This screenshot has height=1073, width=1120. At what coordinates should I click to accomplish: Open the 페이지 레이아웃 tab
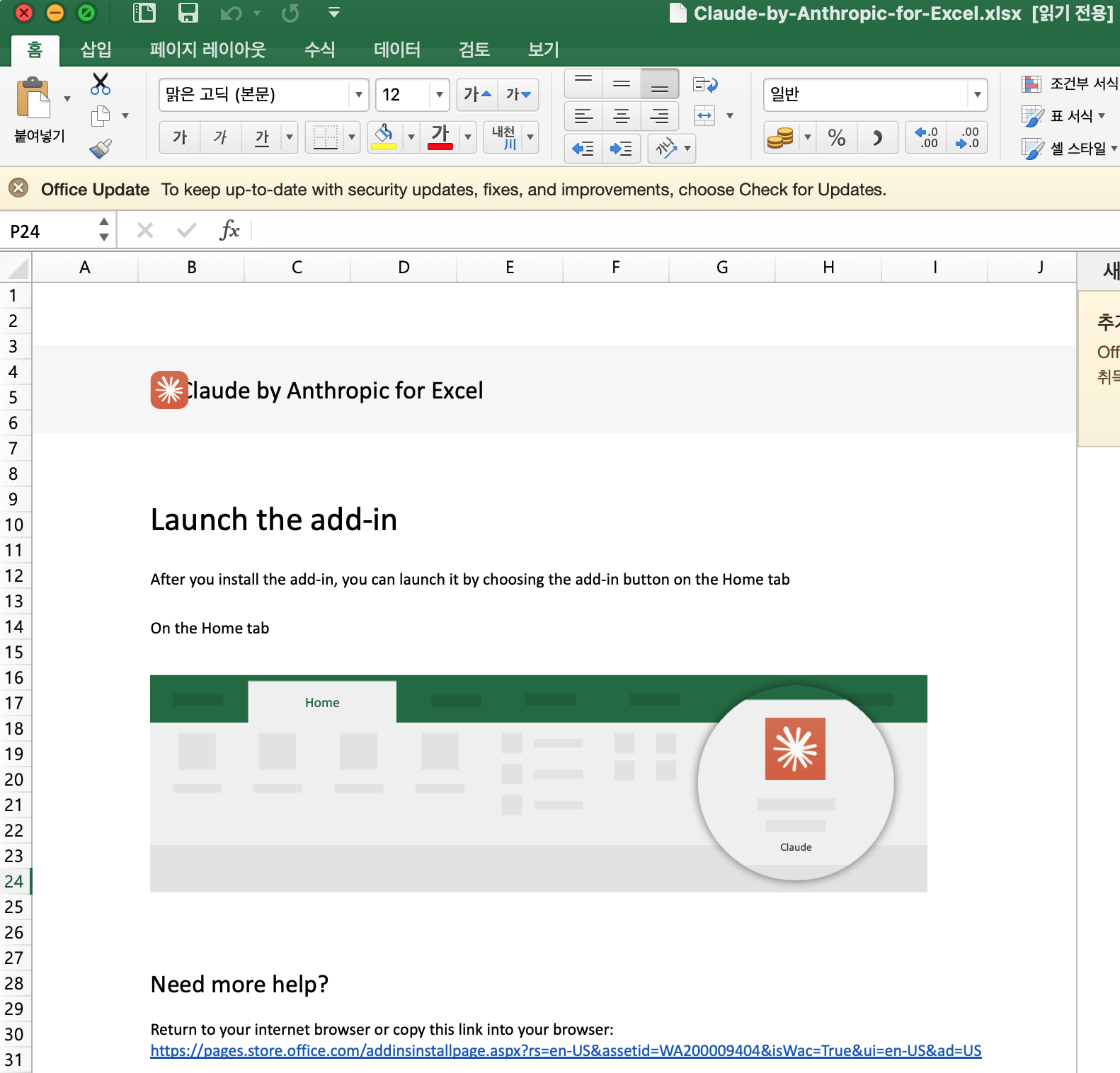pyautogui.click(x=207, y=50)
